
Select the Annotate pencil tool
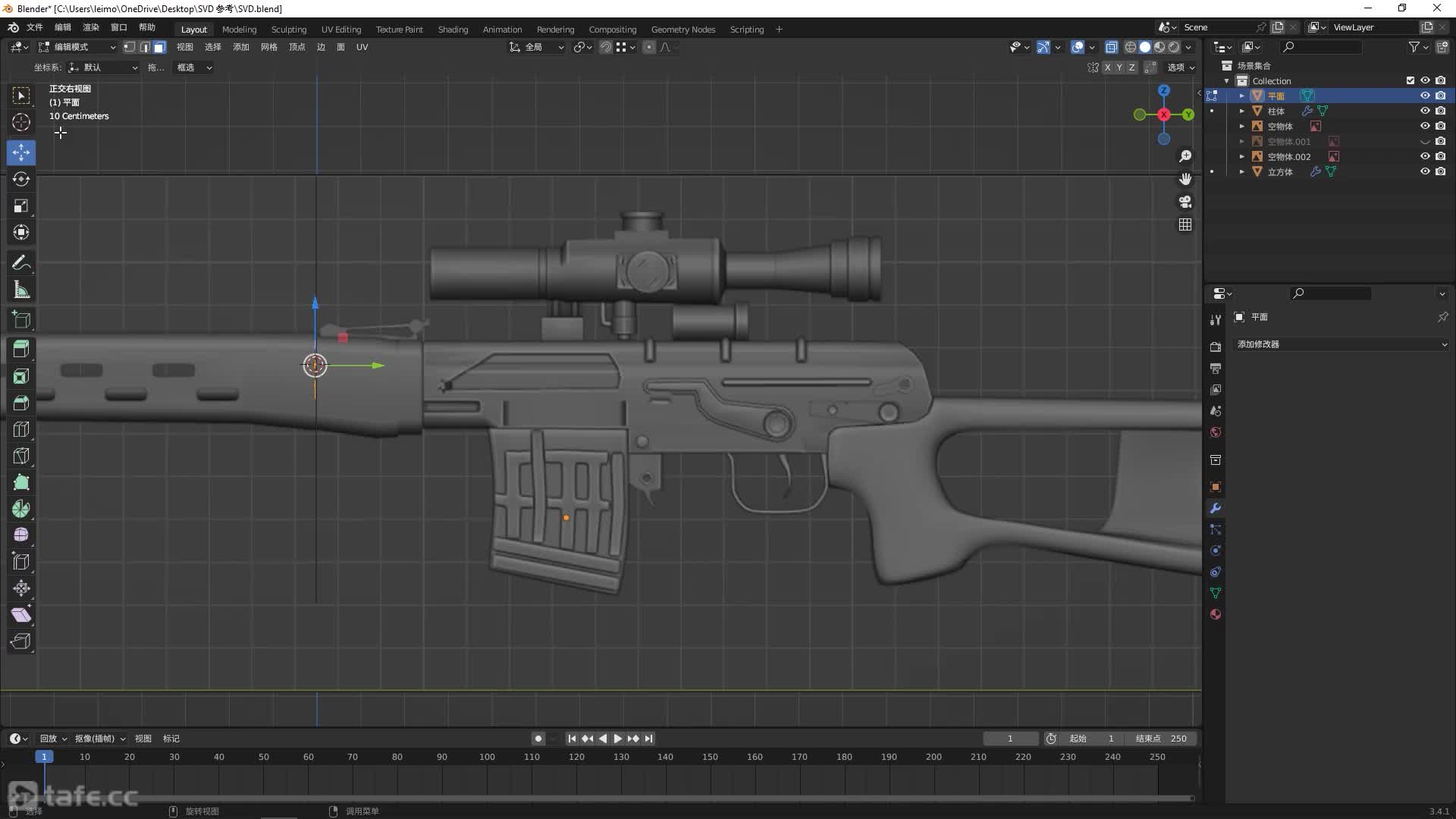coord(21,262)
